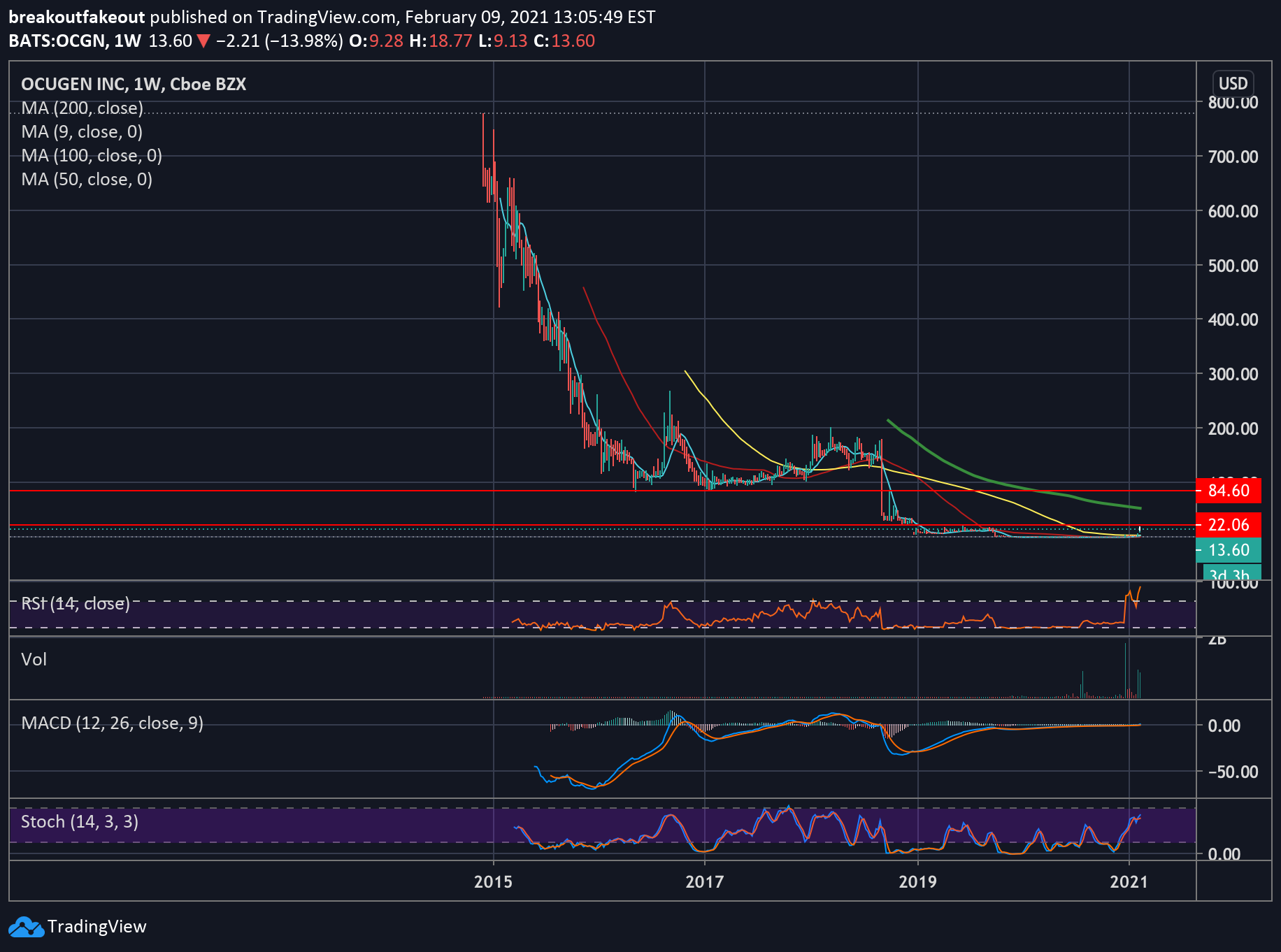
Task: Select the MA (100, close, 0) indicator label
Action: click(92, 155)
